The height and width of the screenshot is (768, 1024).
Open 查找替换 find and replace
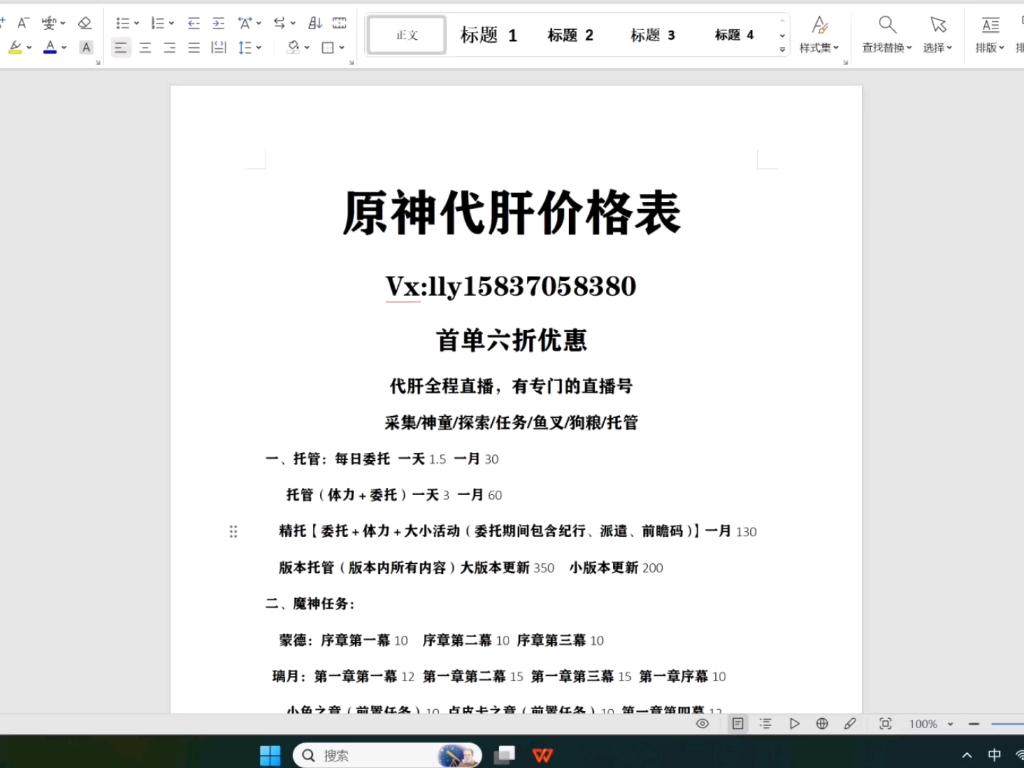click(887, 35)
